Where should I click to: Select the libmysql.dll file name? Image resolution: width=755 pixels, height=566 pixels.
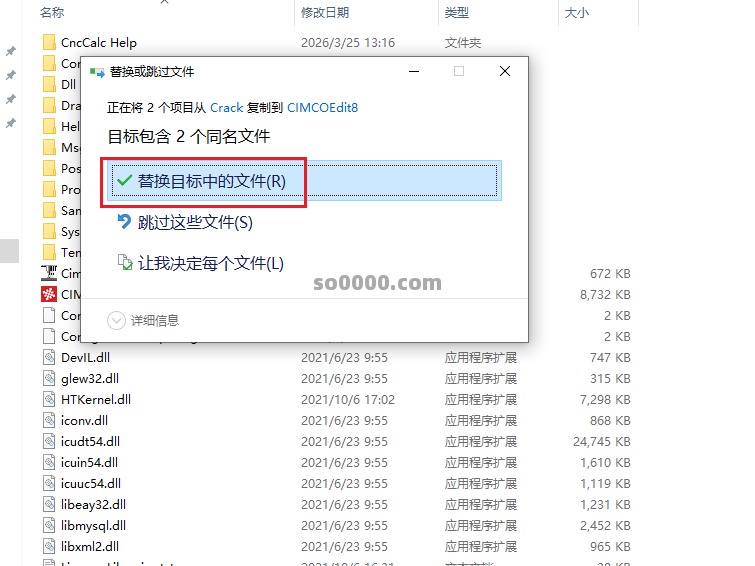(93, 526)
